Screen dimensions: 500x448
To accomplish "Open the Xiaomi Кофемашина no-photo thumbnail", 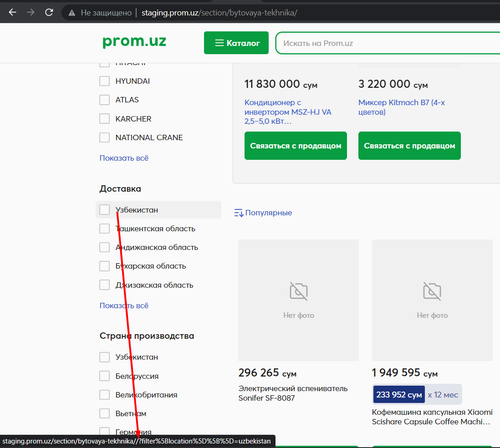I will click(x=432, y=300).
